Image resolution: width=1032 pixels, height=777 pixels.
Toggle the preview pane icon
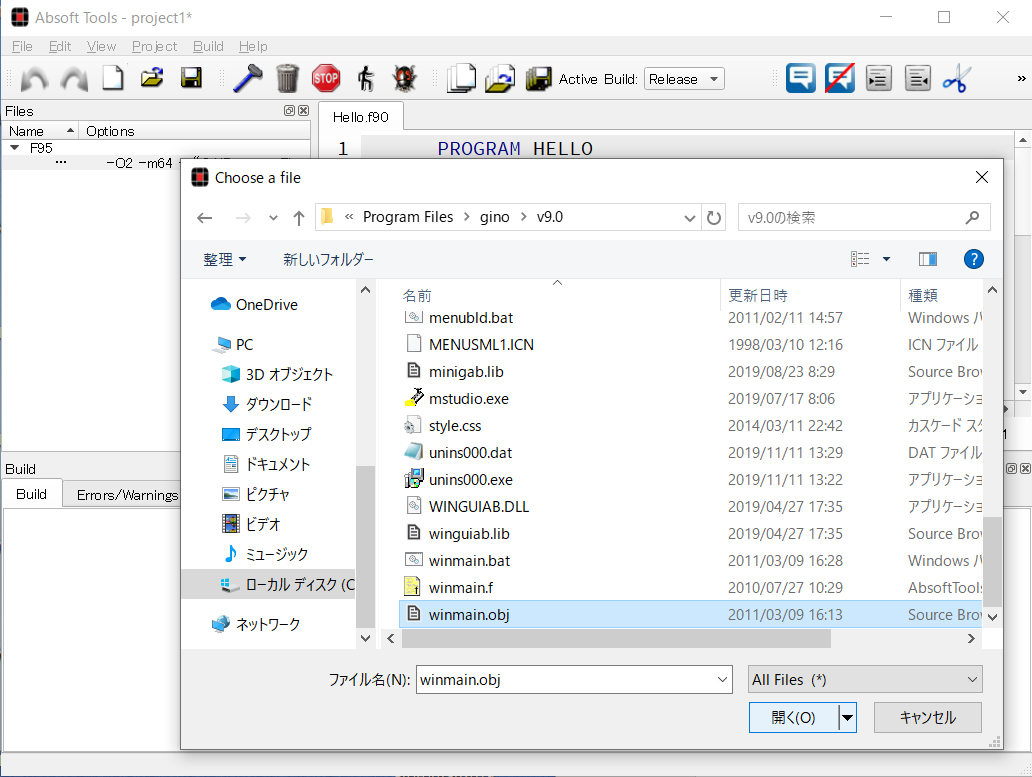(928, 259)
